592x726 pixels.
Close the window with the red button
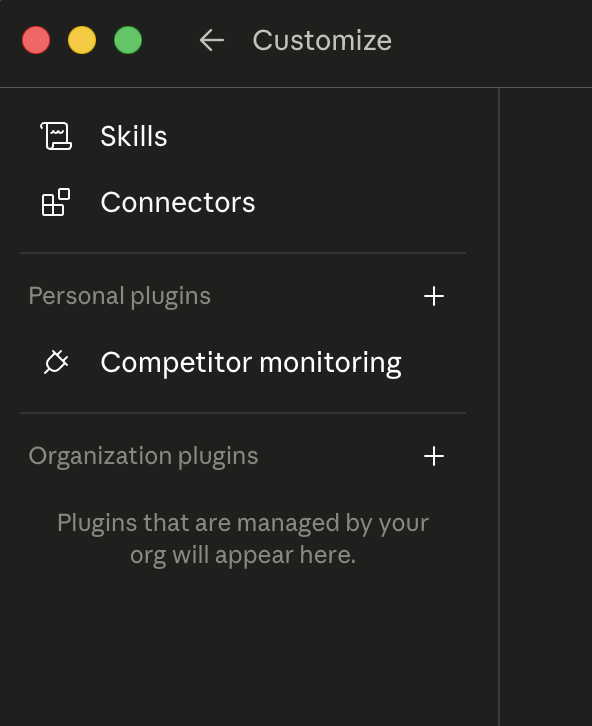point(36,40)
